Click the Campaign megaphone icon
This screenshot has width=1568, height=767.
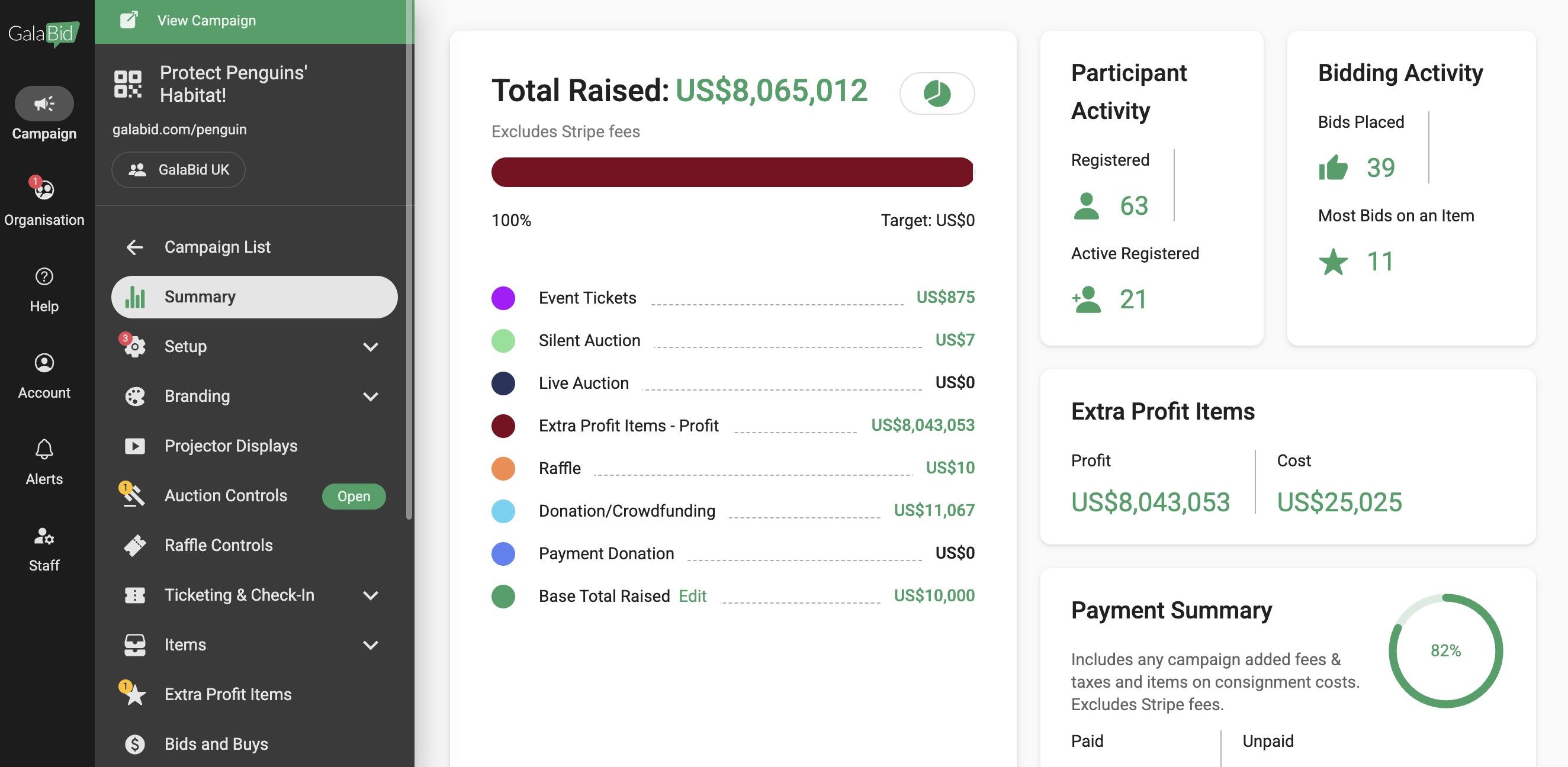(x=44, y=104)
